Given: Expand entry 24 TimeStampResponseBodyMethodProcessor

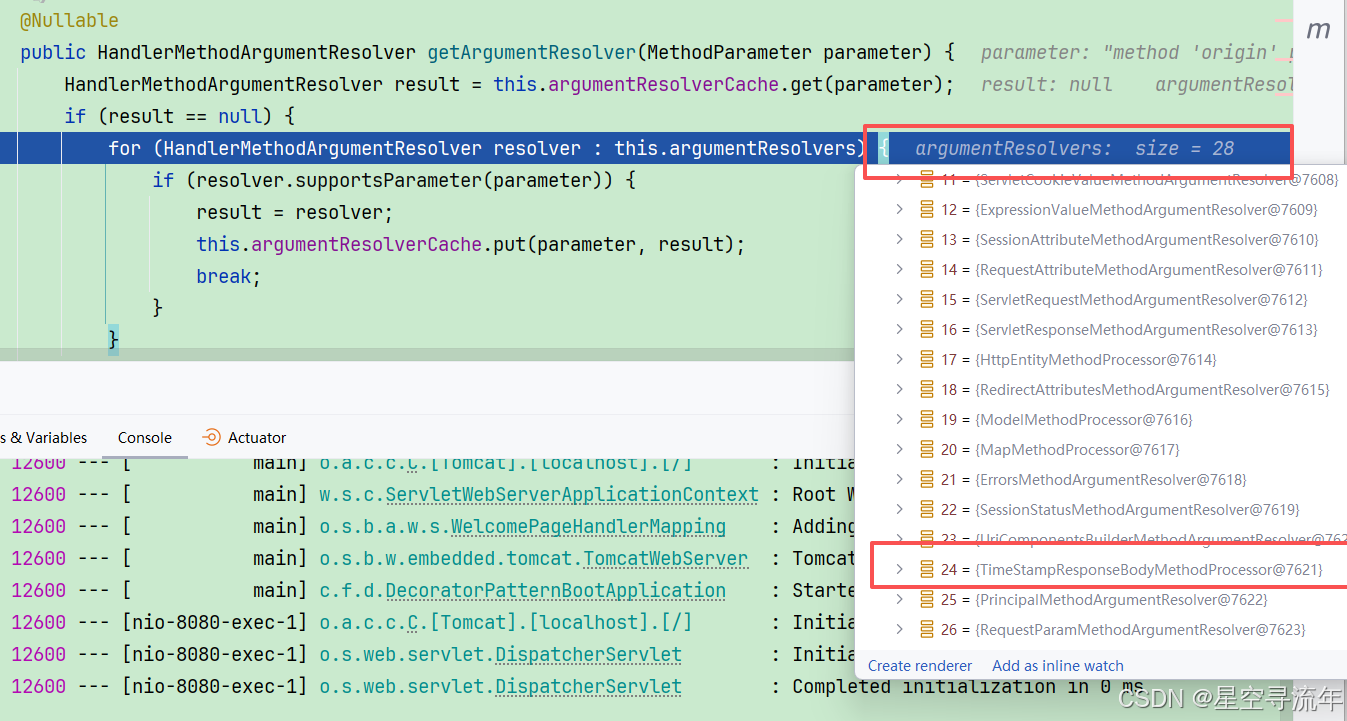Looking at the screenshot, I should pyautogui.click(x=899, y=569).
